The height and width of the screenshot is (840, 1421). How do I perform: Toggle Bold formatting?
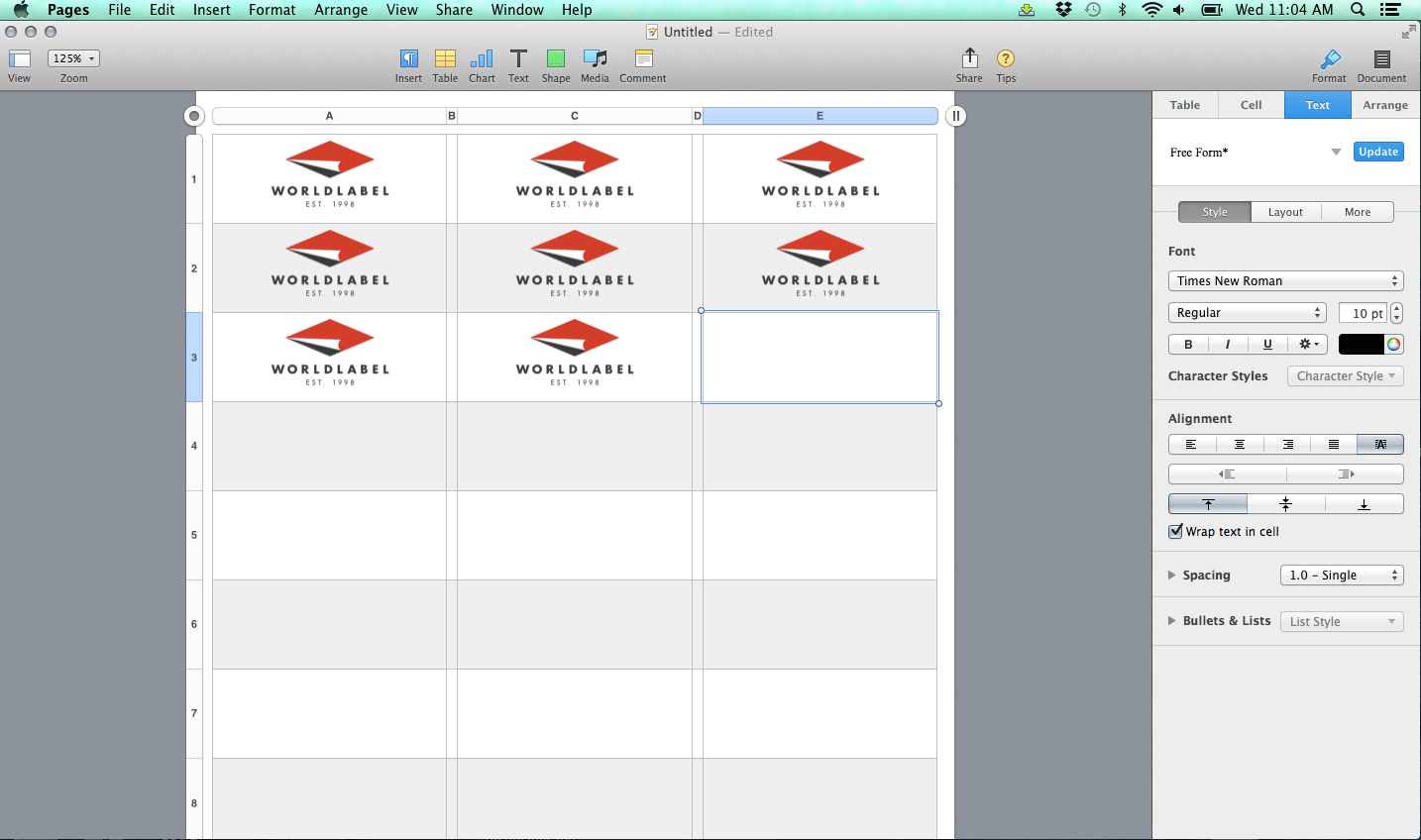[1188, 344]
